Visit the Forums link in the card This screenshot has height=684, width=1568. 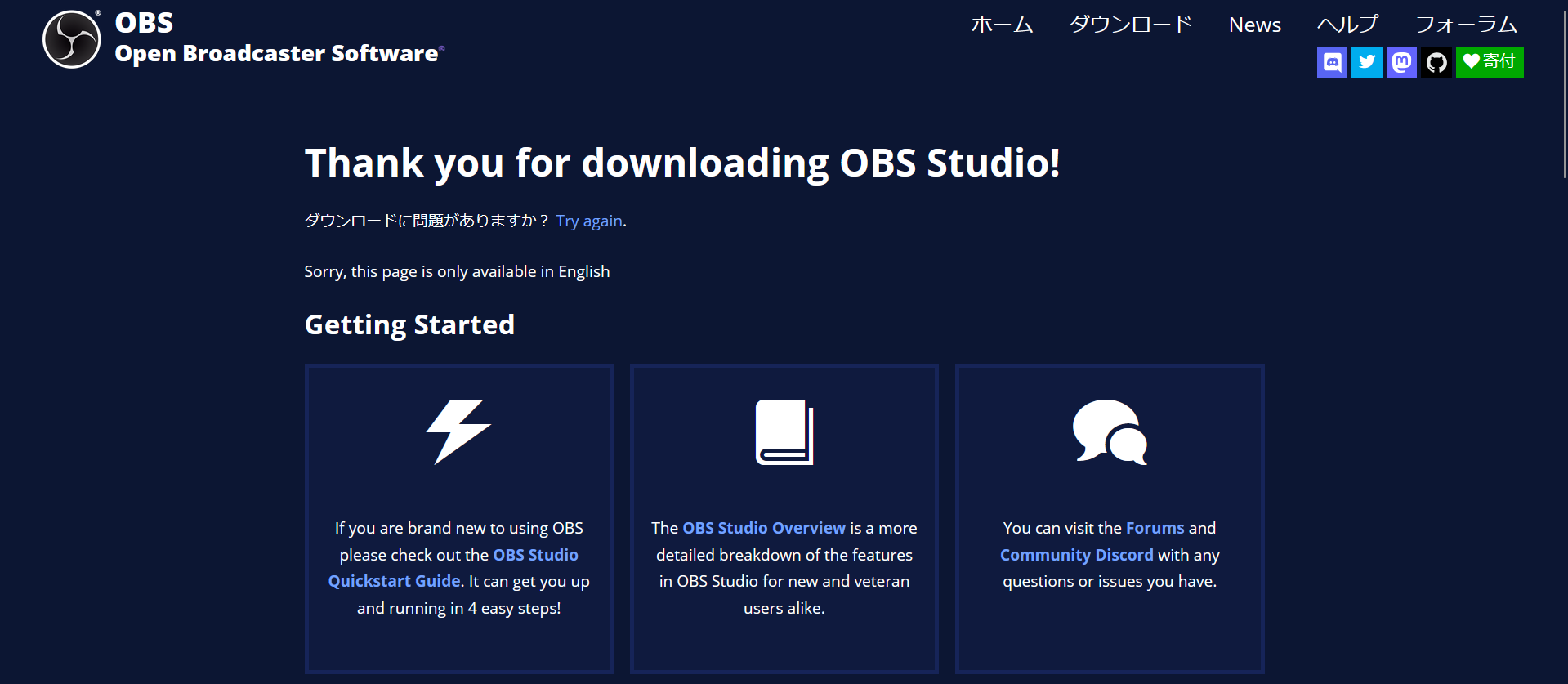point(1155,528)
